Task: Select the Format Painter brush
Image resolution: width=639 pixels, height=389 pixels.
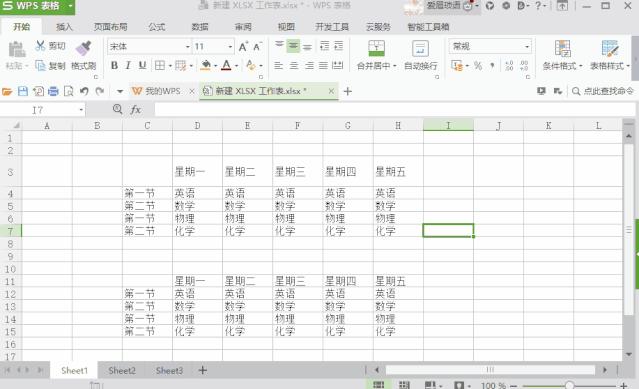Action: point(84,48)
